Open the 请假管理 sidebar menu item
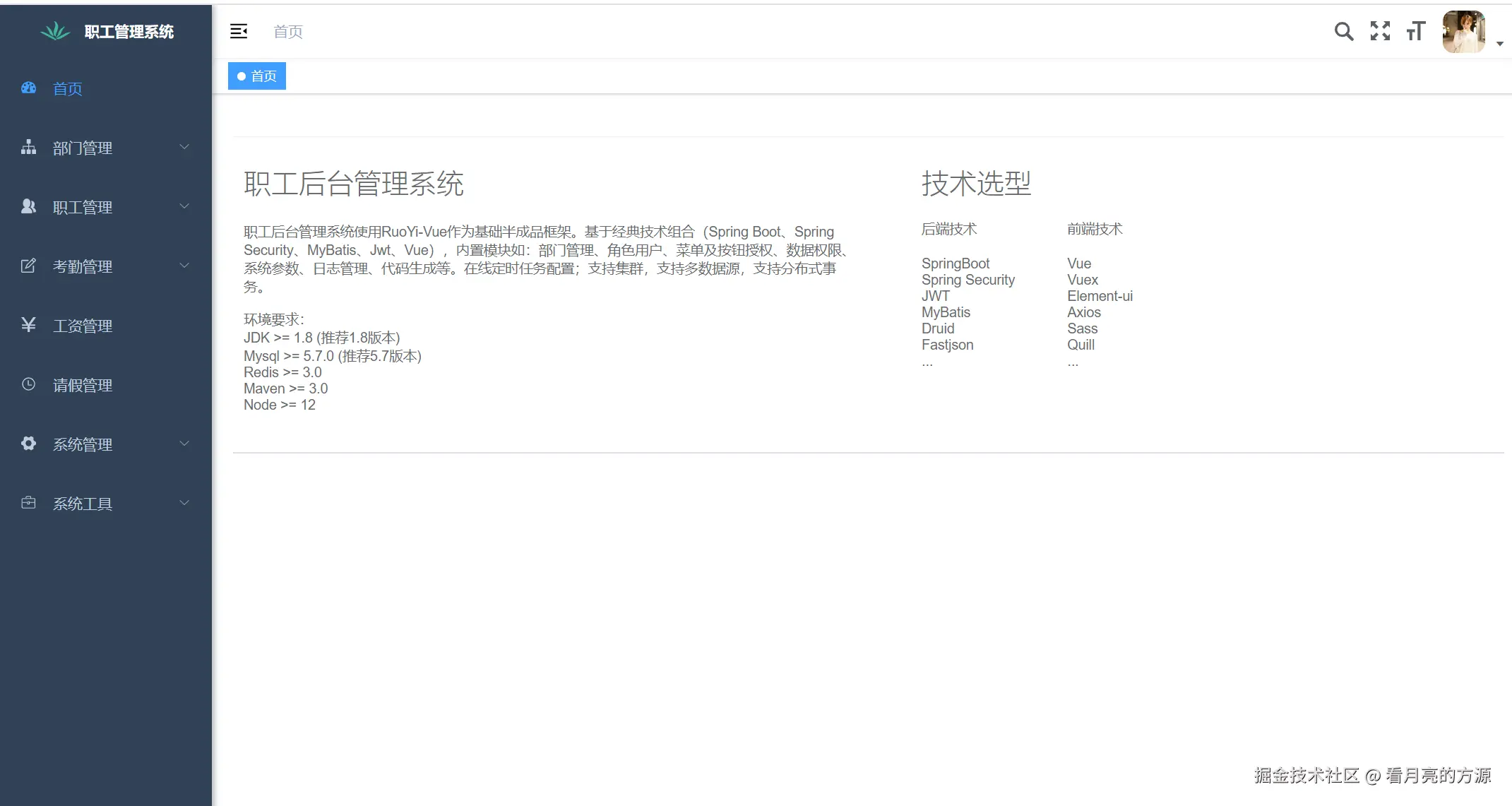 [83, 385]
